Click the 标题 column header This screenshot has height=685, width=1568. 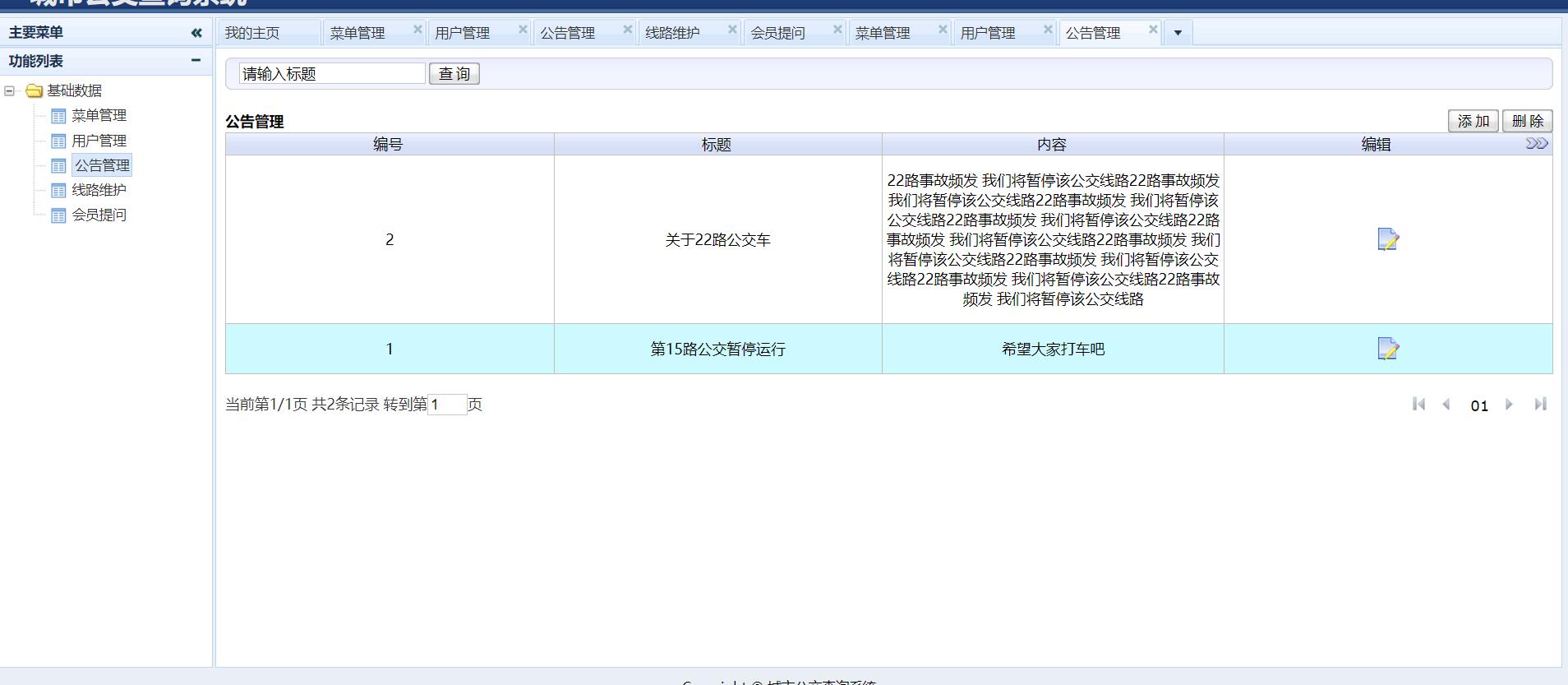717,144
